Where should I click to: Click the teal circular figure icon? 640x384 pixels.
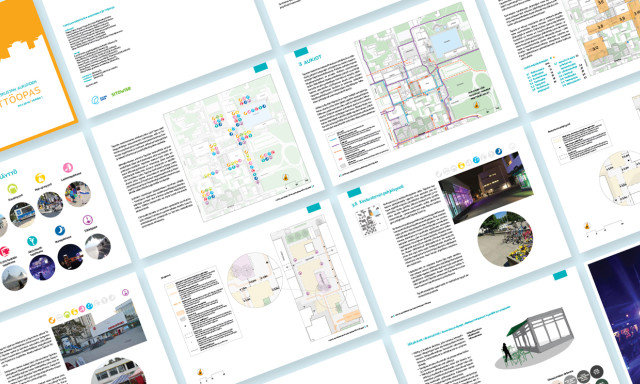click(x=32, y=241)
